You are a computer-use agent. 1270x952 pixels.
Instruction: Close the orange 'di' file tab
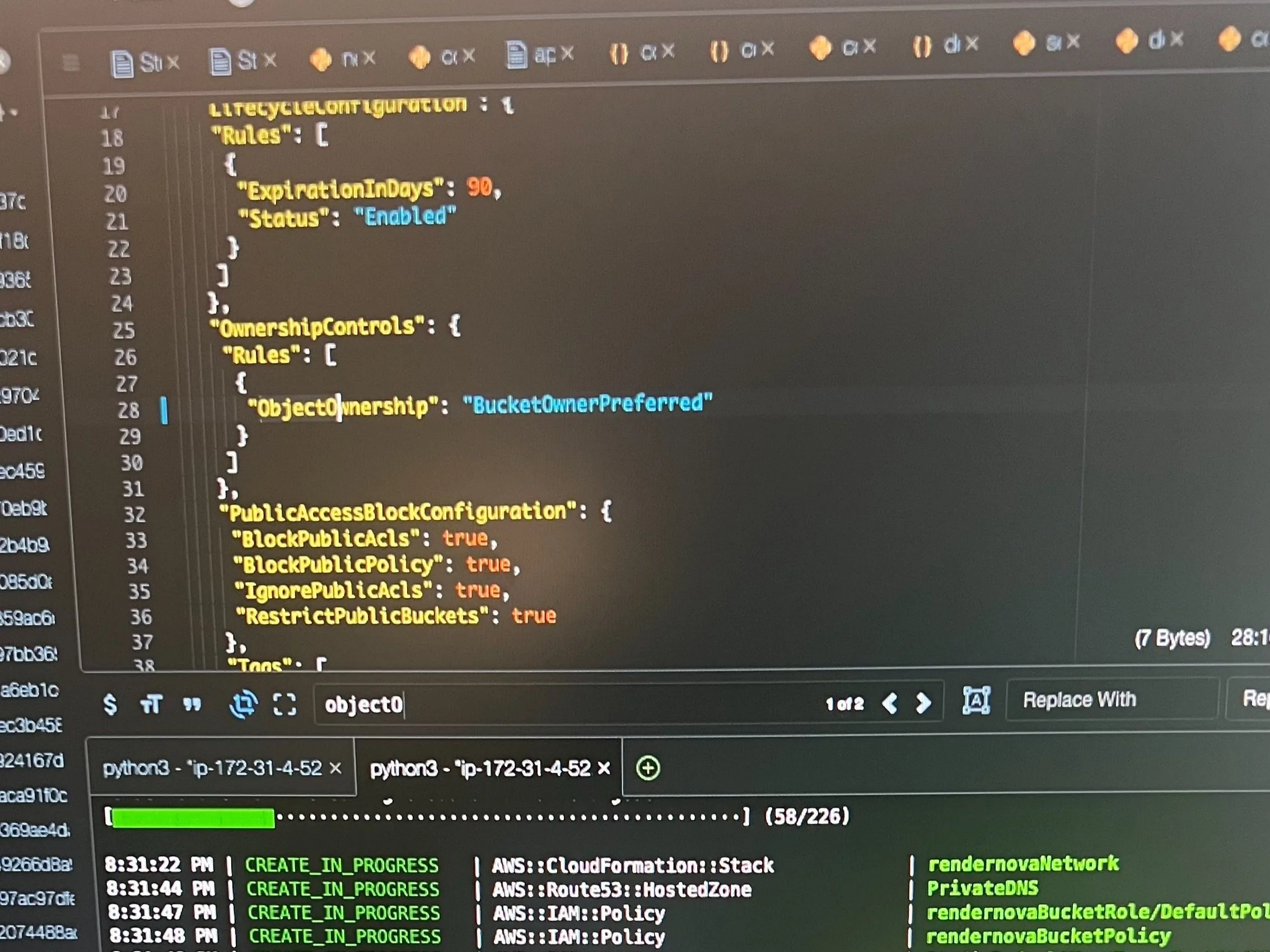1176,39
